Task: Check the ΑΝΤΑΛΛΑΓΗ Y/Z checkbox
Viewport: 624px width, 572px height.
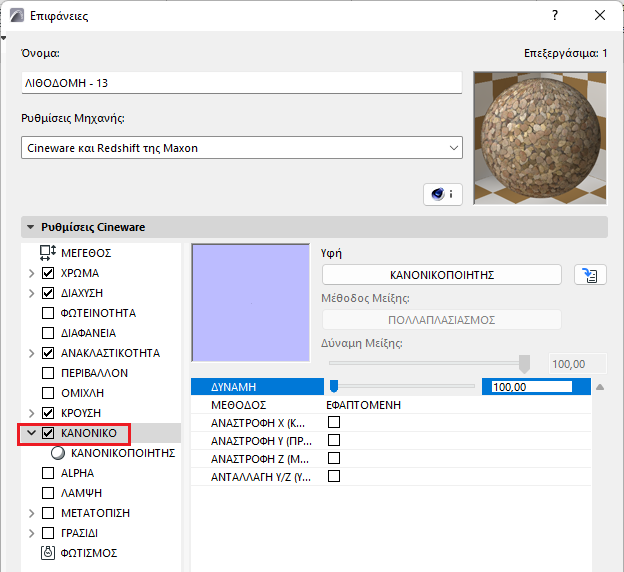Action: tap(334, 476)
